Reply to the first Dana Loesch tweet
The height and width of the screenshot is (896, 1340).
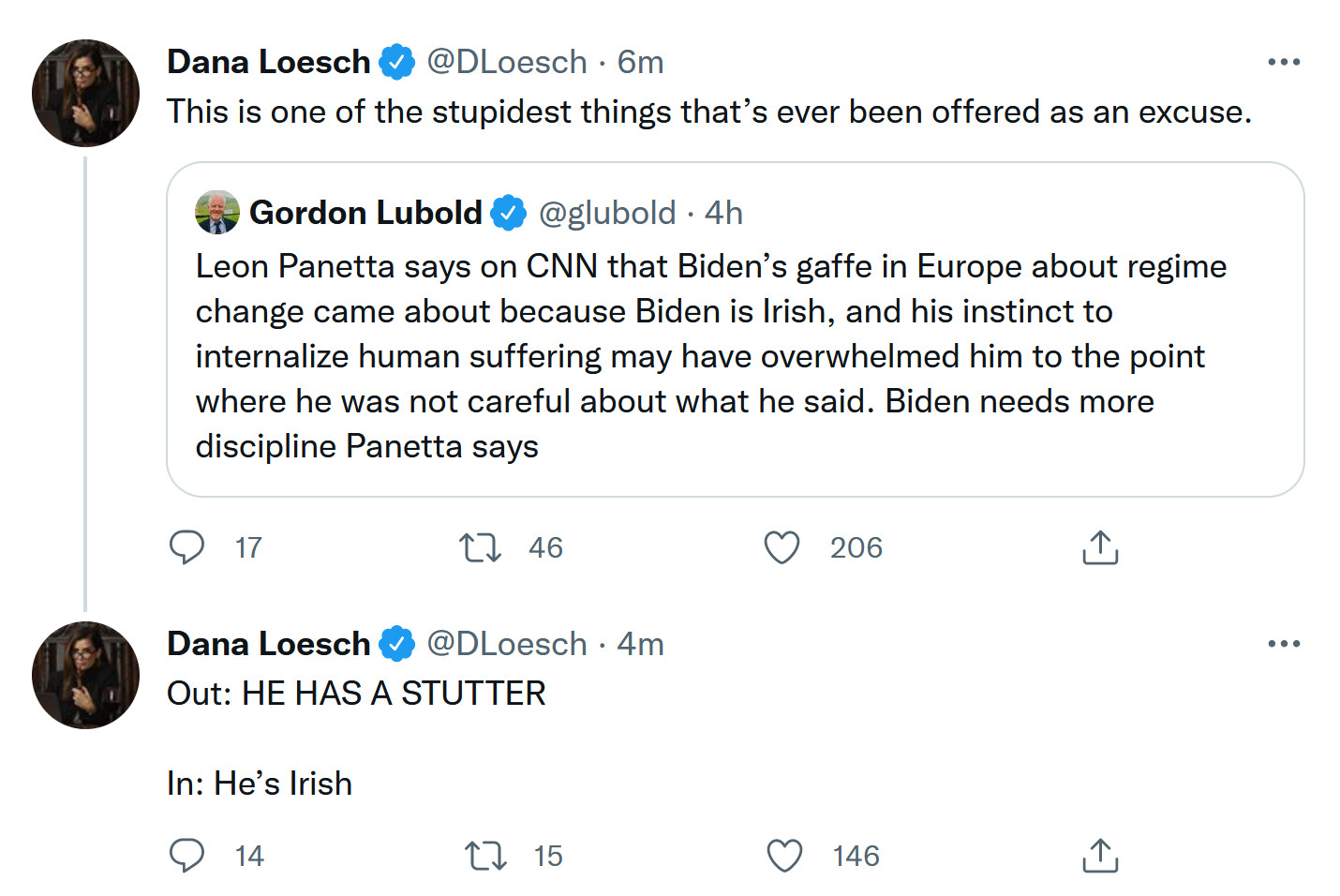(186, 546)
